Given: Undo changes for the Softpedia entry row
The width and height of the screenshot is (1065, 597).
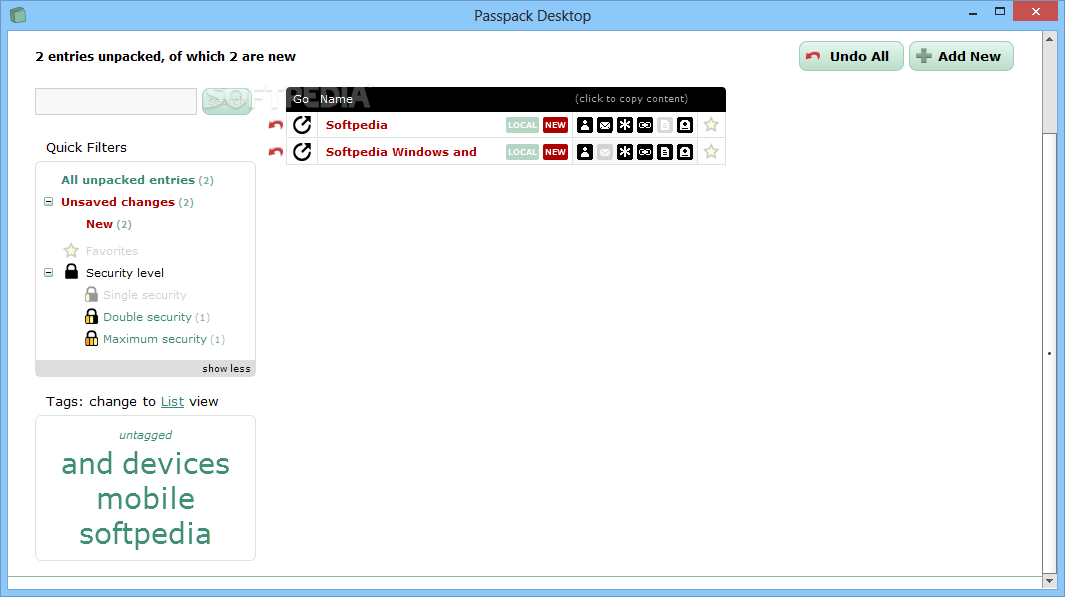Looking at the screenshot, I should pos(275,125).
